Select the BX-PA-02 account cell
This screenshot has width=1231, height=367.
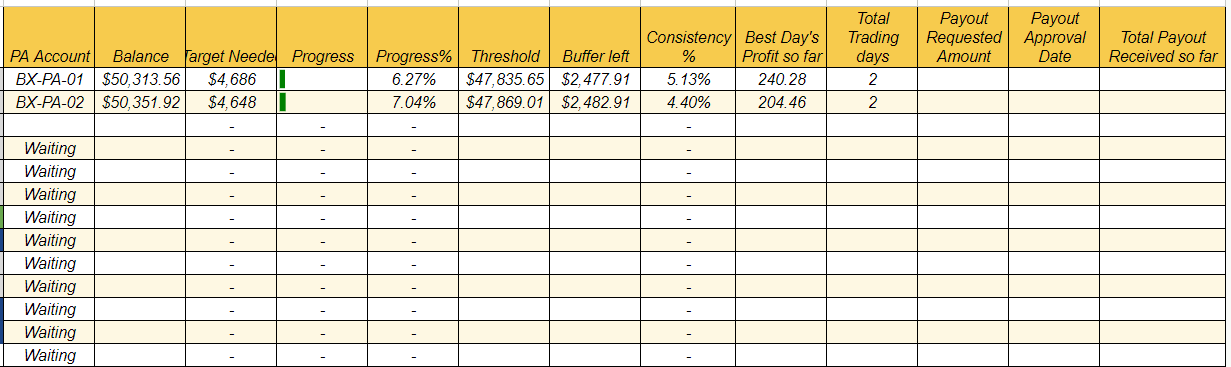point(49,102)
